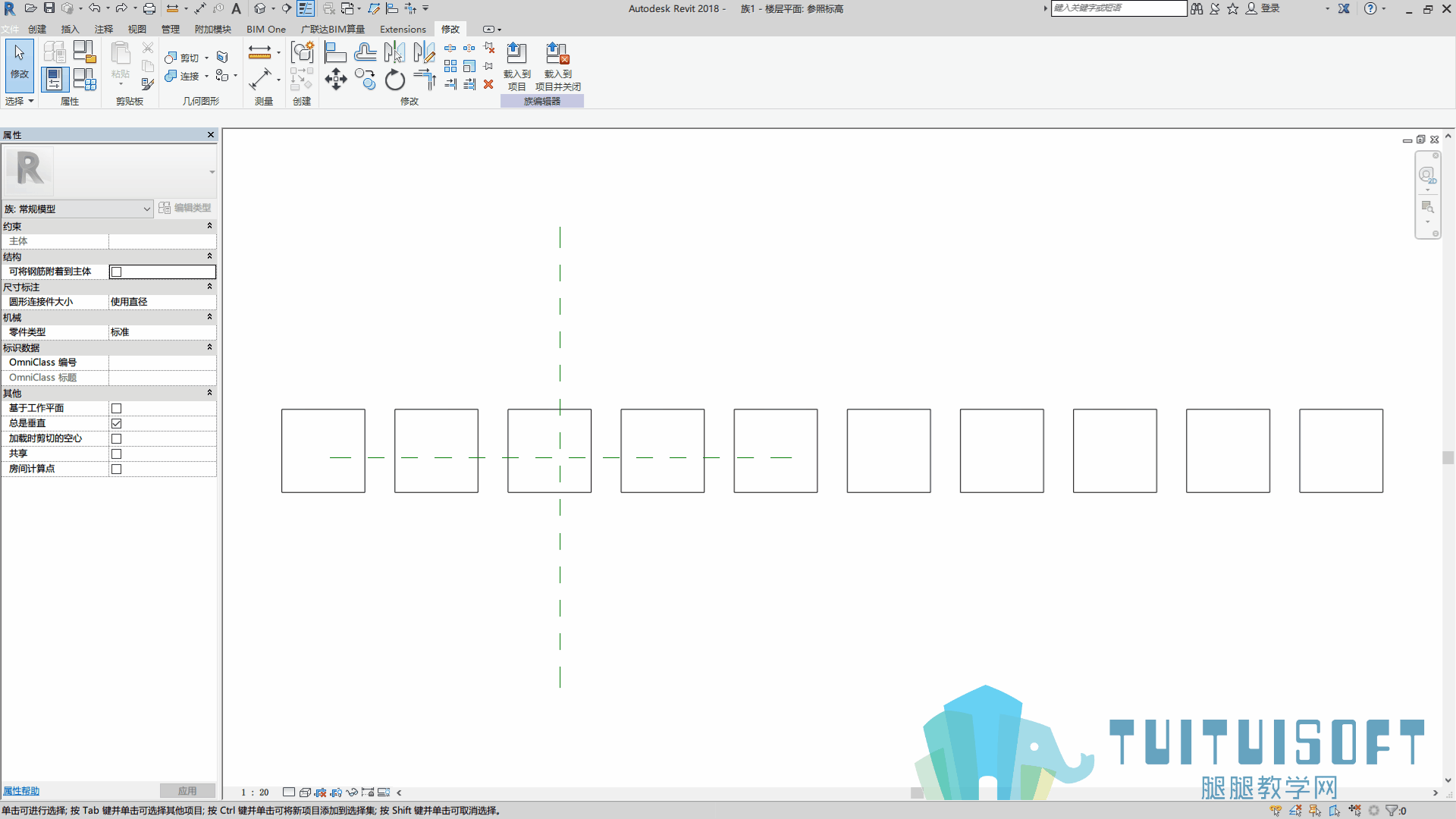Collapse the 其他 section
1456x819 pixels.
click(x=210, y=393)
